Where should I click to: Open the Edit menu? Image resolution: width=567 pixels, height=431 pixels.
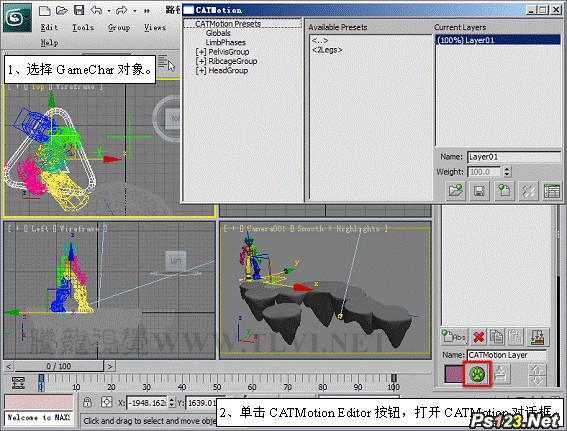(x=49, y=27)
